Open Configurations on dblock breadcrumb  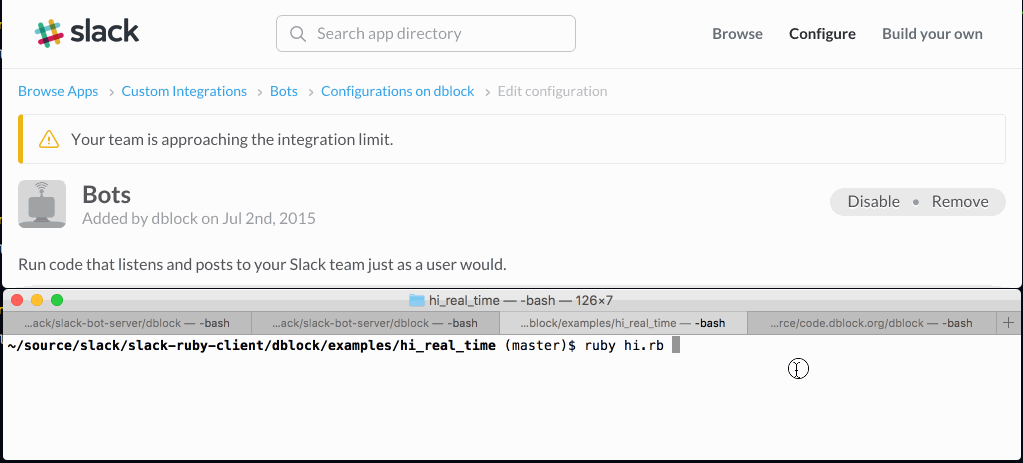click(397, 91)
